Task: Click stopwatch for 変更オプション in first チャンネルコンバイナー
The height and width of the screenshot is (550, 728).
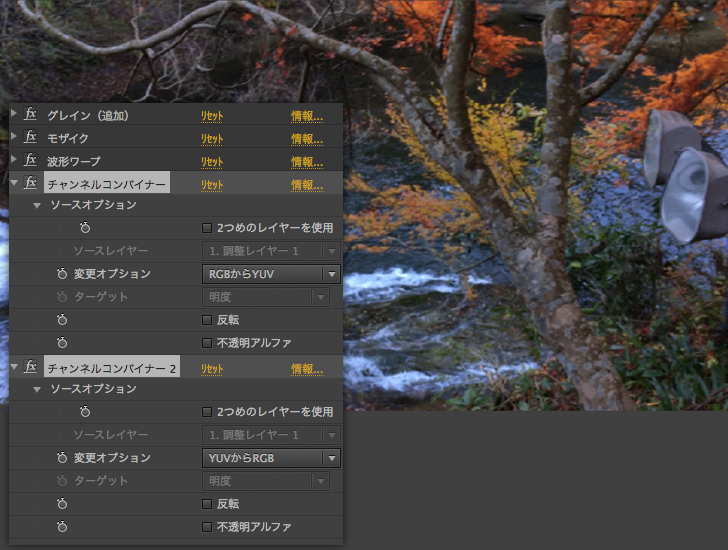Action: click(62, 274)
